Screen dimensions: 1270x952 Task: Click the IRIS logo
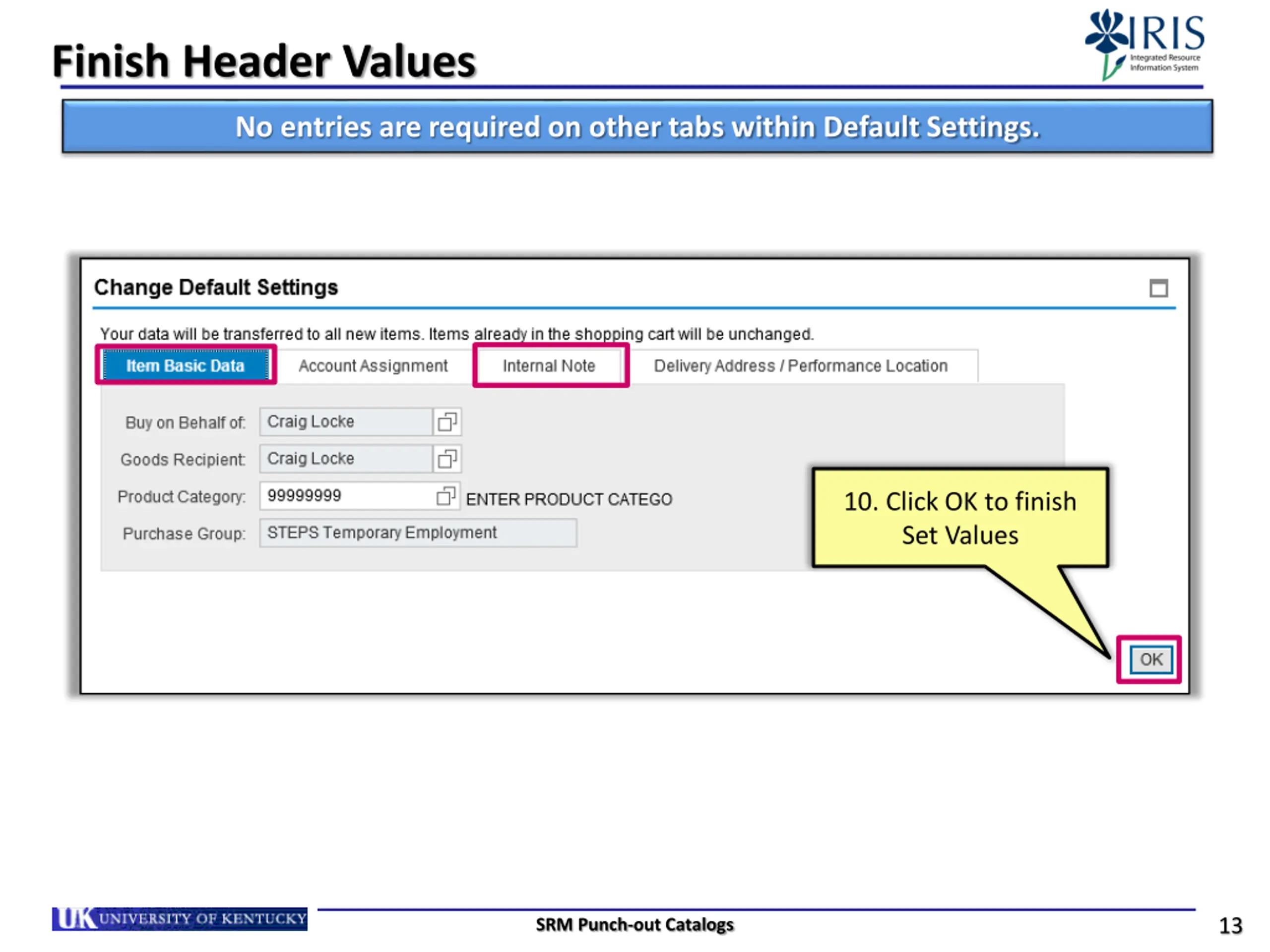coord(1144,44)
